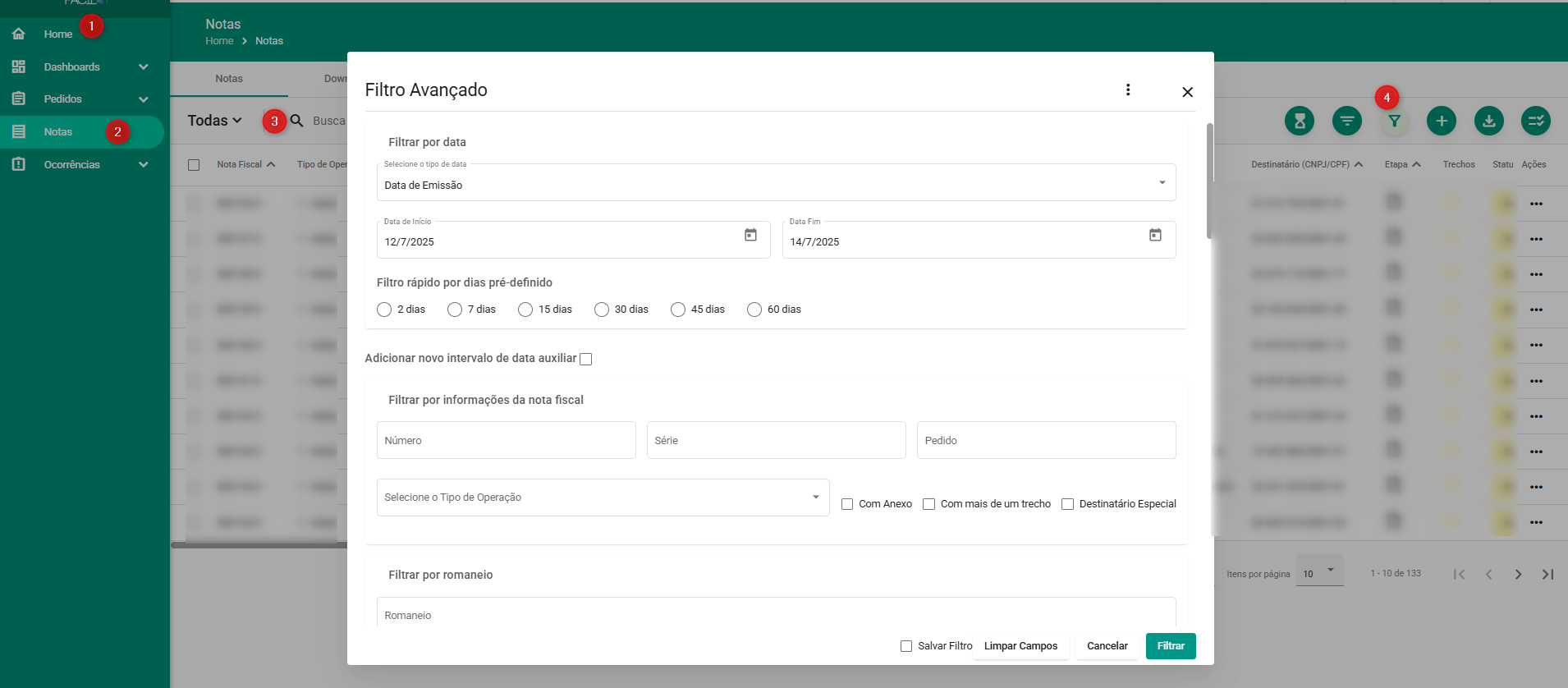Expand the Pedidos sidebar submenu chevron
Image resolution: width=1568 pixels, height=688 pixels.
pyautogui.click(x=144, y=99)
